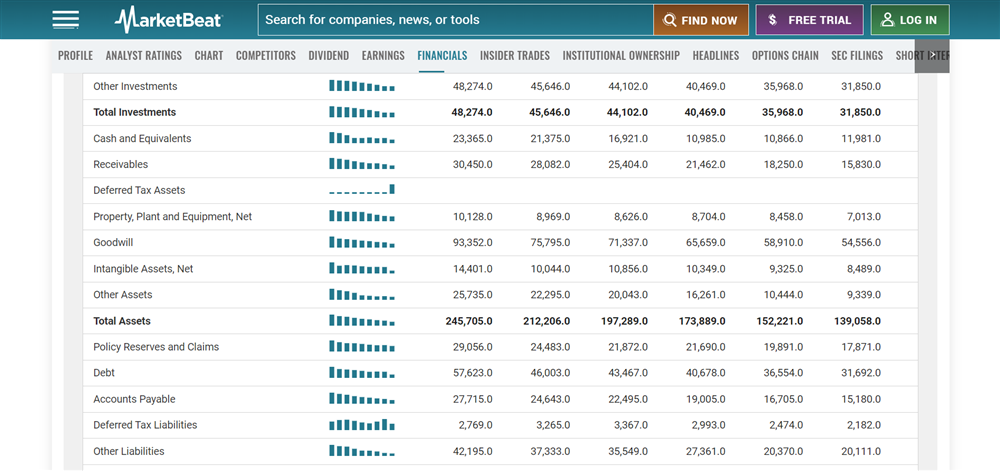Click the Cash and Equivalents sparkline
The height and width of the screenshot is (471, 1000).
362,139
